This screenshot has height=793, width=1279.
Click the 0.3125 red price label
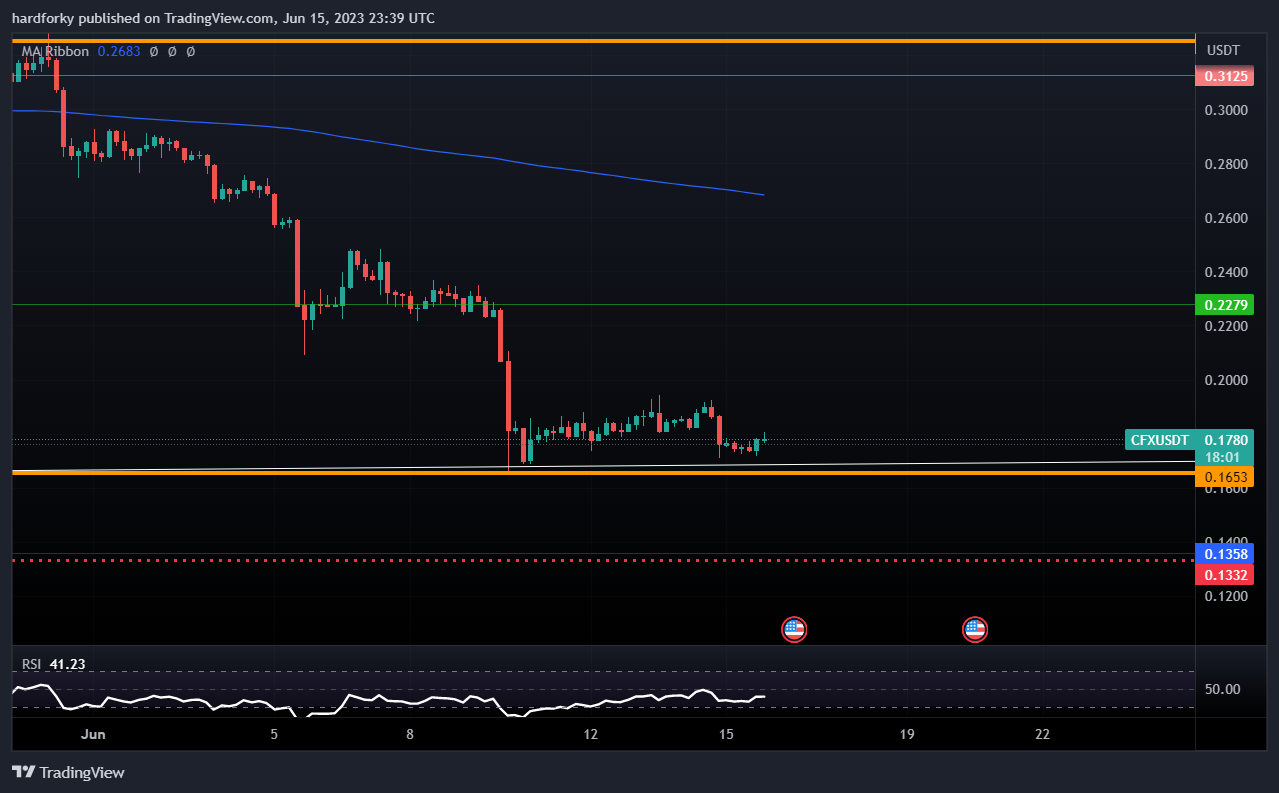click(1224, 76)
